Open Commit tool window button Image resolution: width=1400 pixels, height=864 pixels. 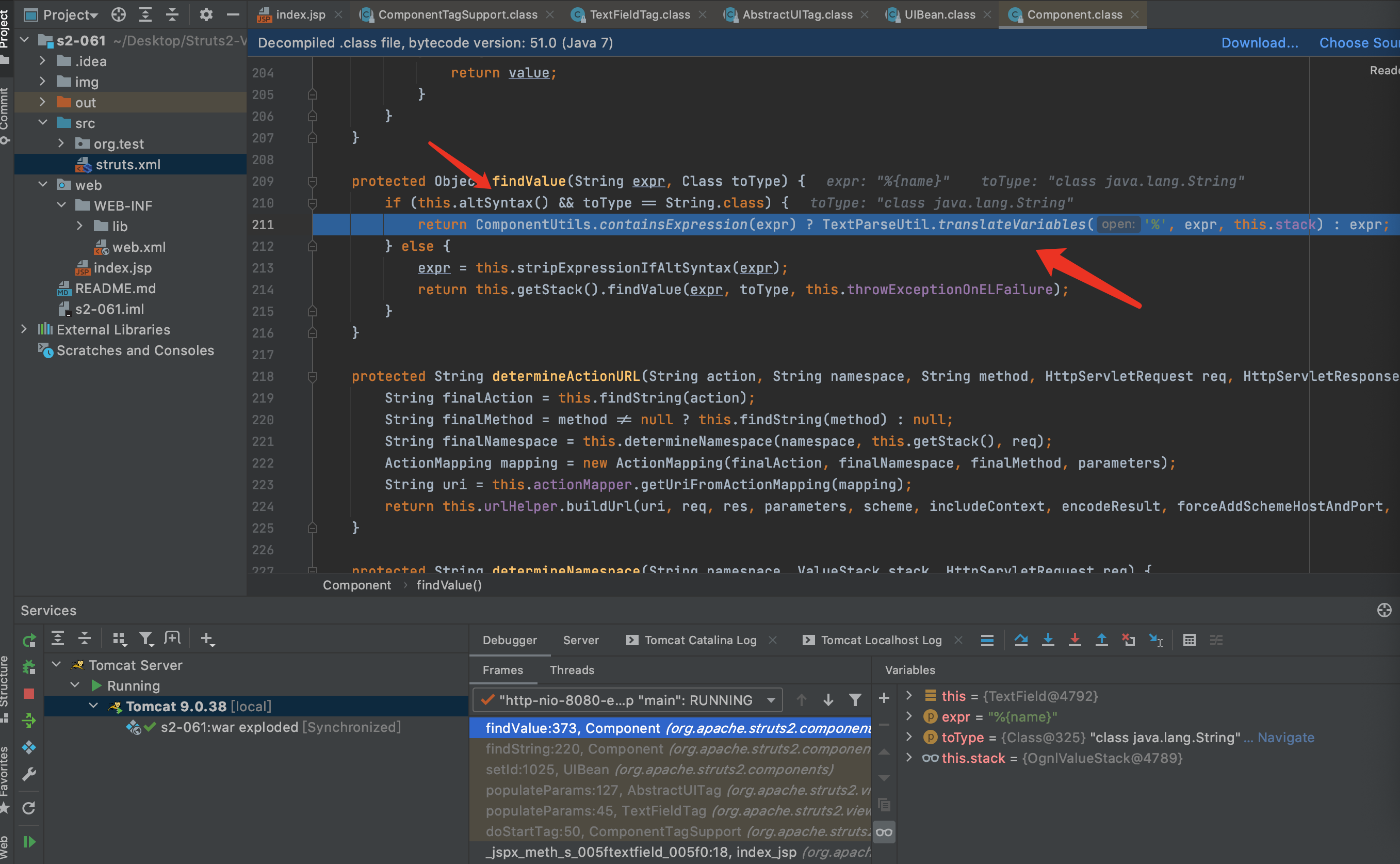pos(5,117)
